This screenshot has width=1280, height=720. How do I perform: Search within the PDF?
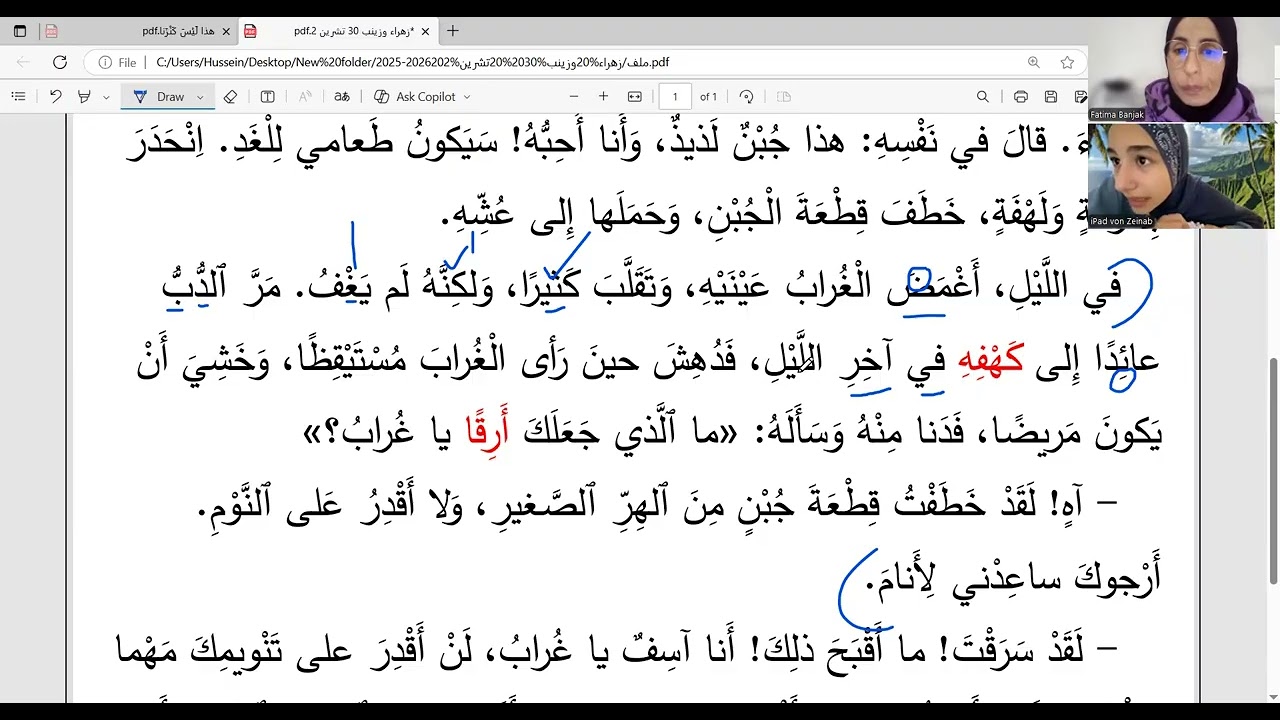[983, 97]
